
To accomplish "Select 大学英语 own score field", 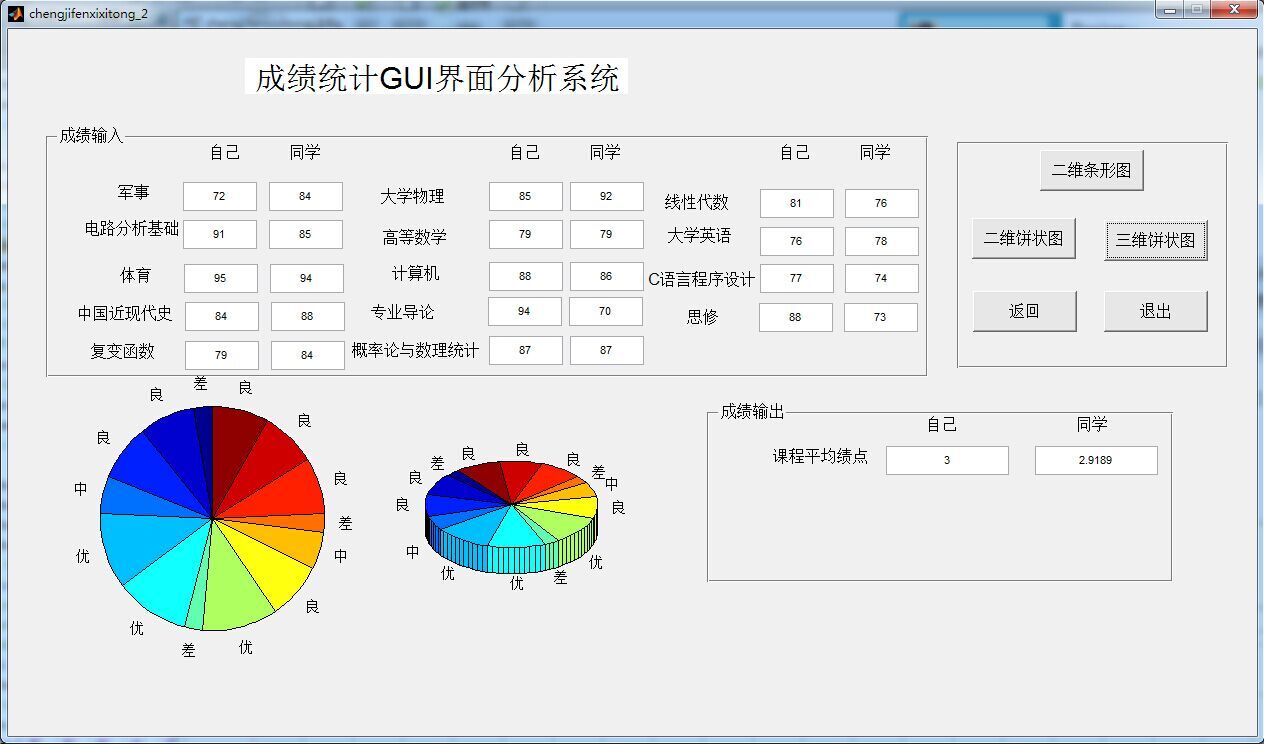I will click(x=797, y=241).
